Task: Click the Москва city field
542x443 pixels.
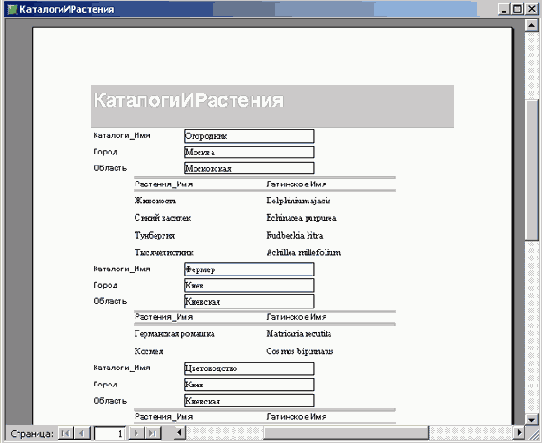Action: coord(249,152)
